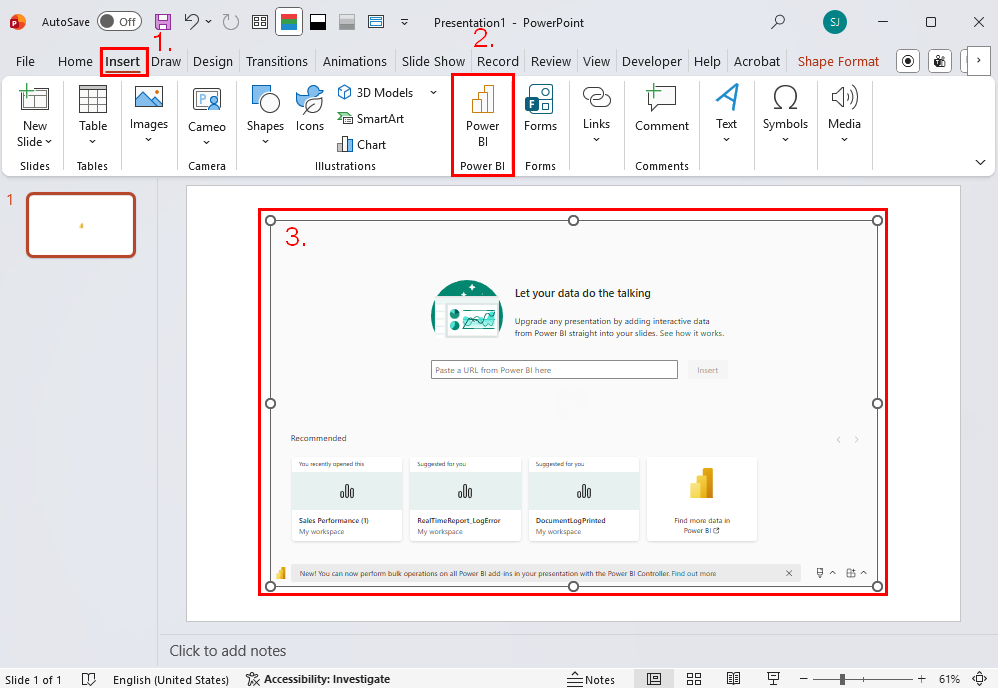Click the Paste a URL from Power BI field

point(554,369)
